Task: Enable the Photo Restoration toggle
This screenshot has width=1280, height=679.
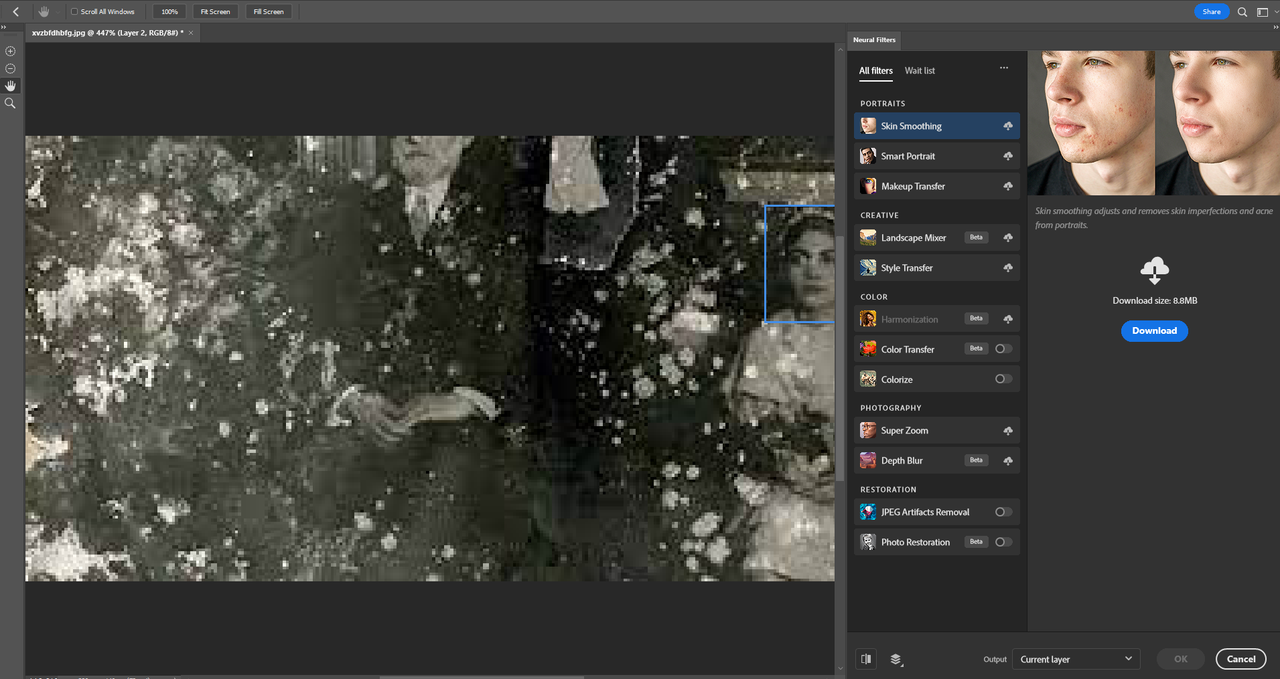Action: tap(1003, 542)
